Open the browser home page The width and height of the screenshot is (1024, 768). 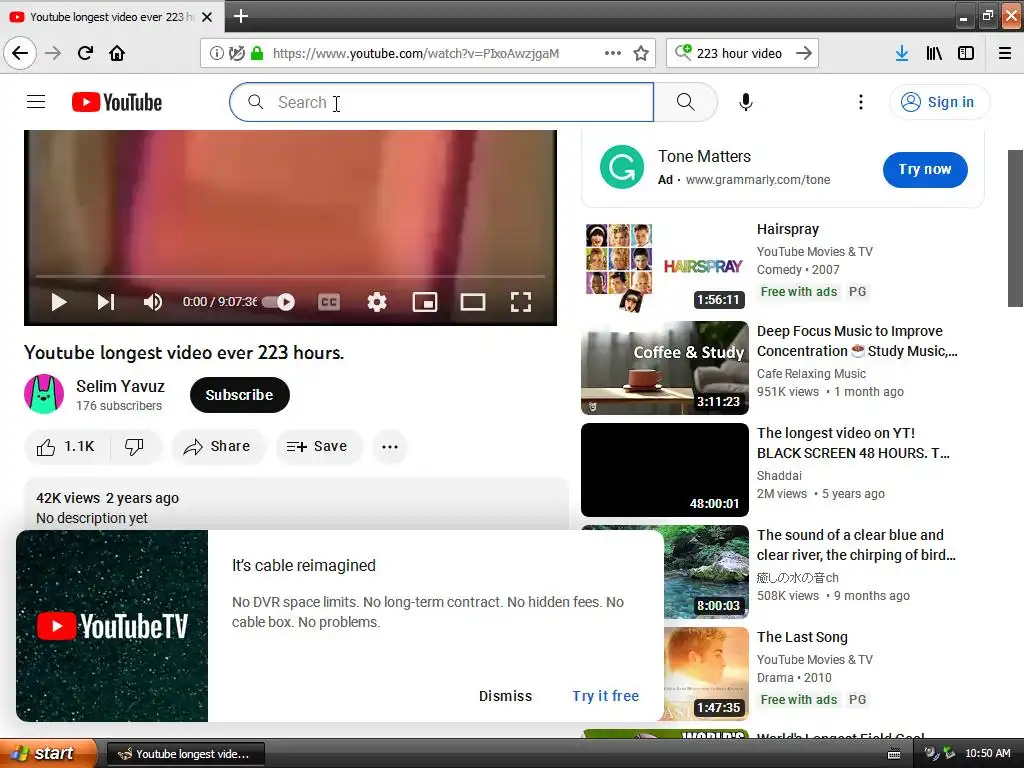click(x=117, y=53)
